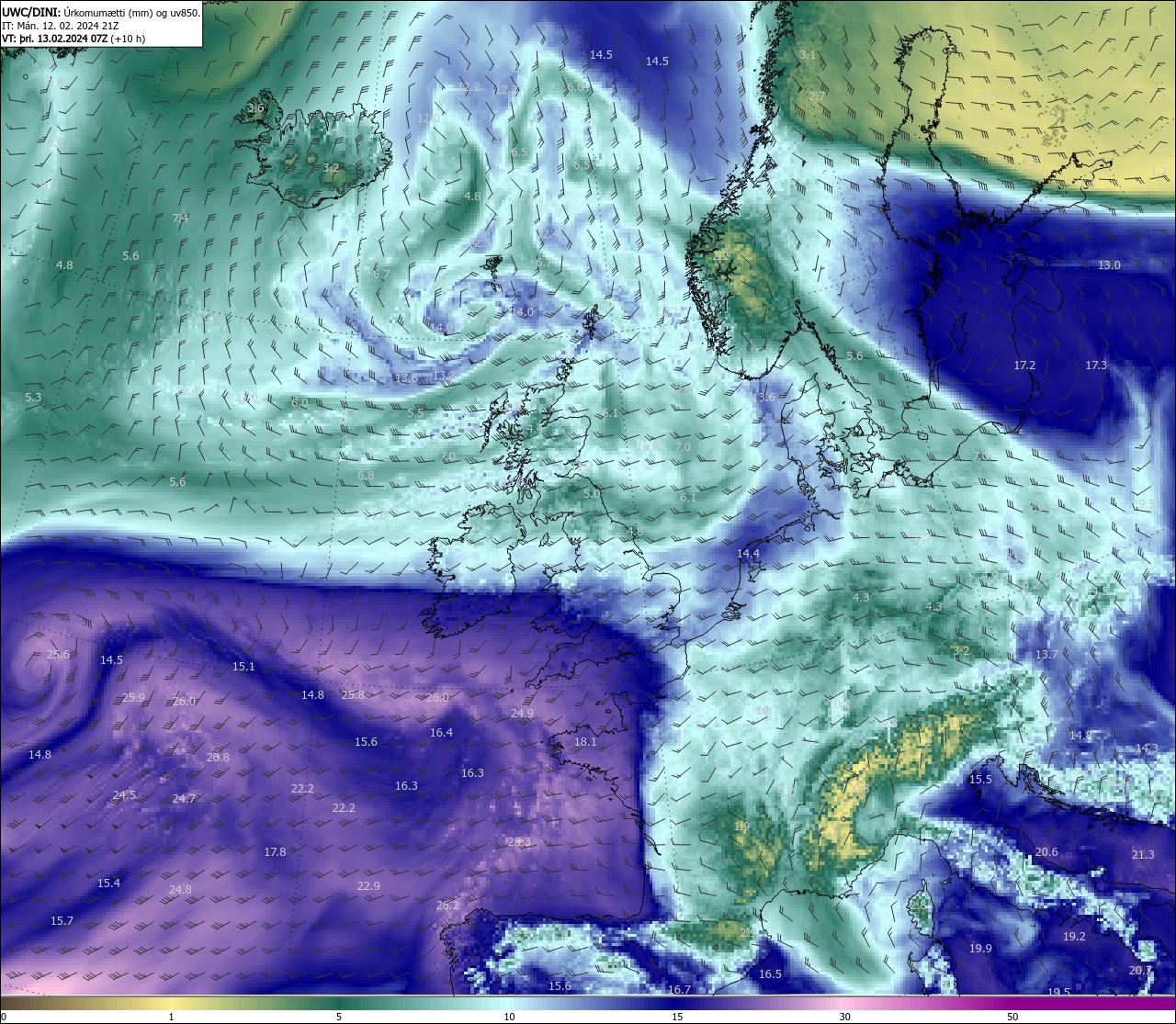Click the 14.4 value near the Netherlands coast

(748, 553)
